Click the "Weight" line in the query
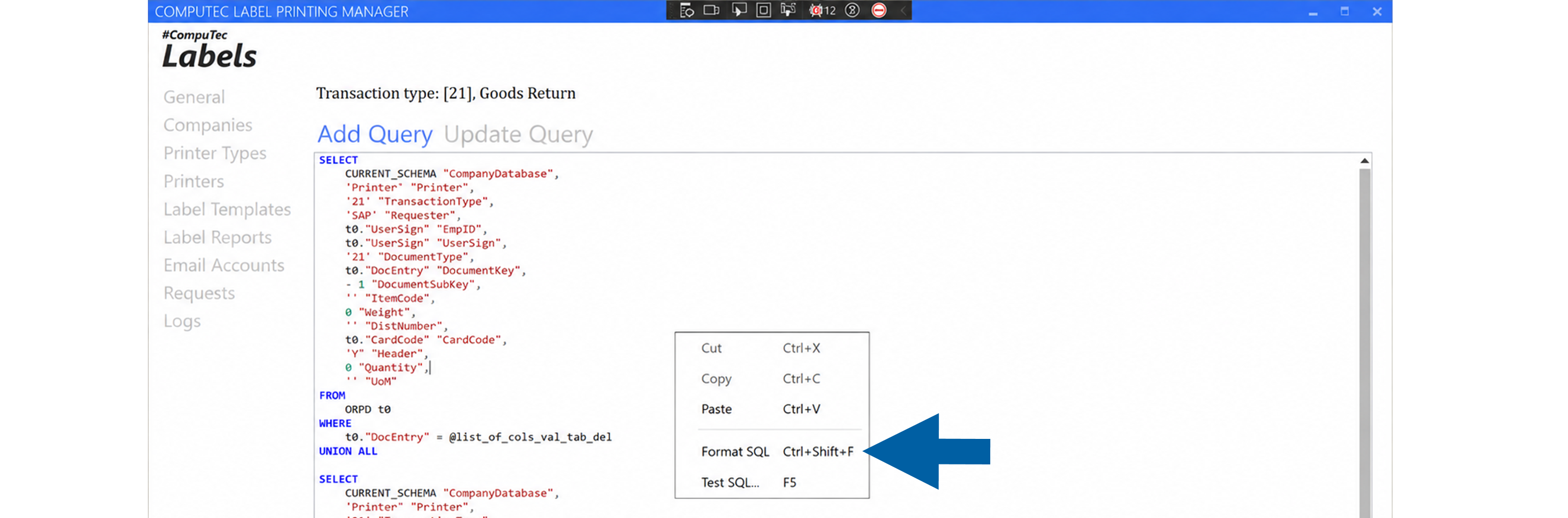Image resolution: width=1568 pixels, height=518 pixels. pos(380,312)
